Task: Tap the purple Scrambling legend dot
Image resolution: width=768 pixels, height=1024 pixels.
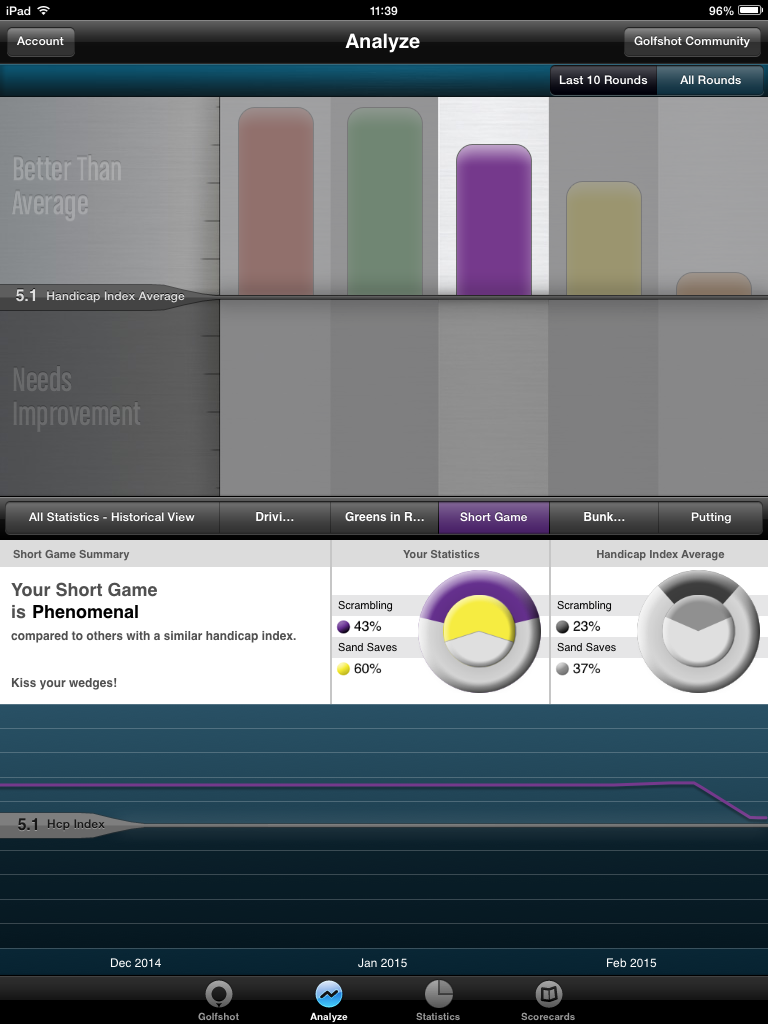Action: tap(344, 627)
